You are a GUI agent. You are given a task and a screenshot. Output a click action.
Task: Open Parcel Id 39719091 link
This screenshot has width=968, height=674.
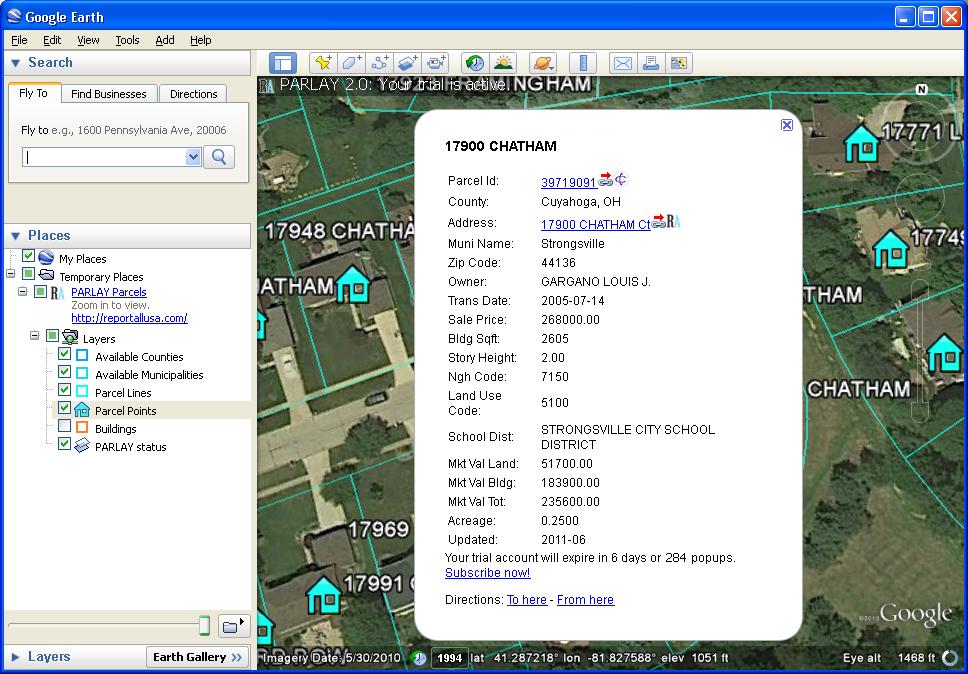569,183
